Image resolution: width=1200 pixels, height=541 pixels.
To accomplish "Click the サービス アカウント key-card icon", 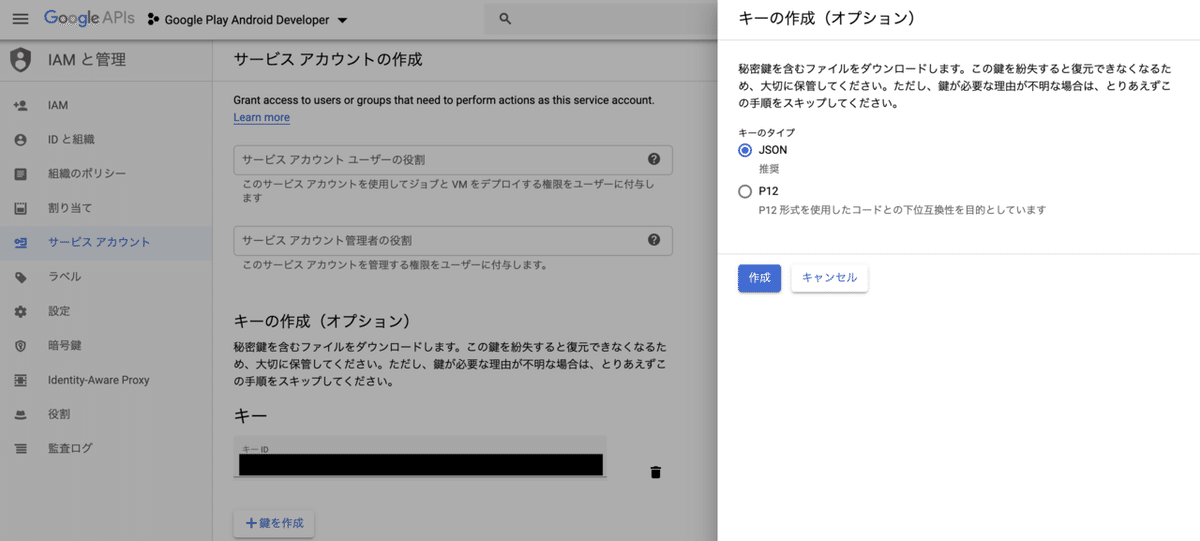I will pyautogui.click(x=20, y=243).
